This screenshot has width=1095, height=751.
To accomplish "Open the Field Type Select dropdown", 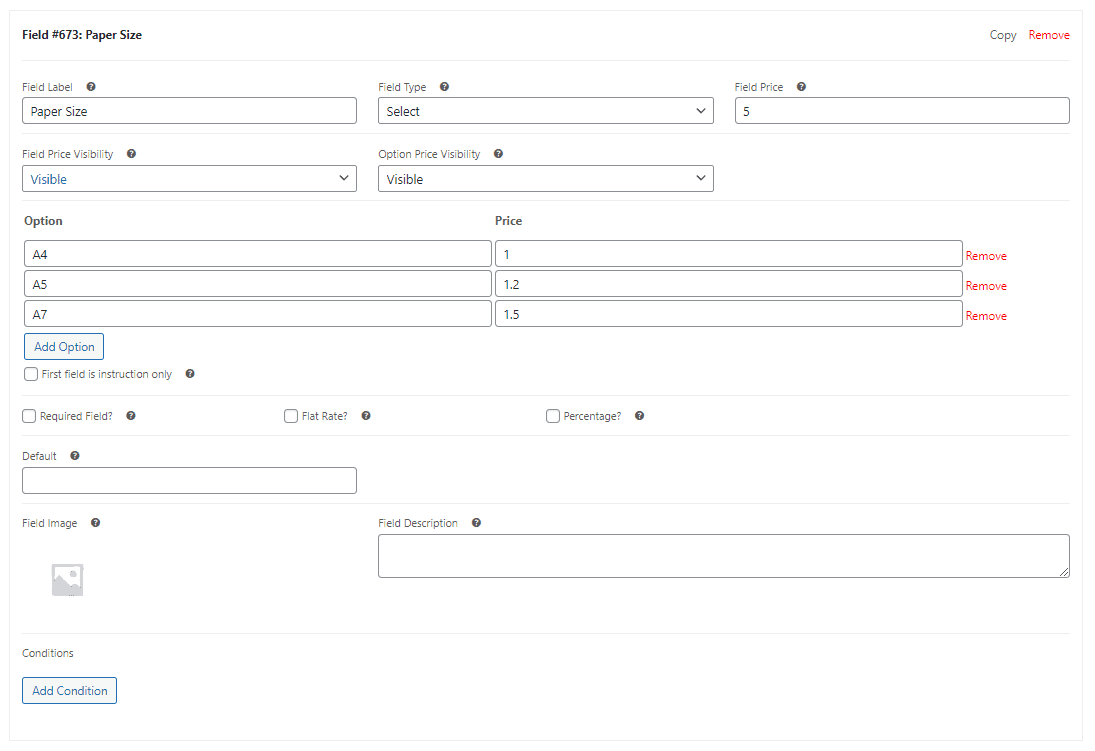I will pyautogui.click(x=545, y=111).
